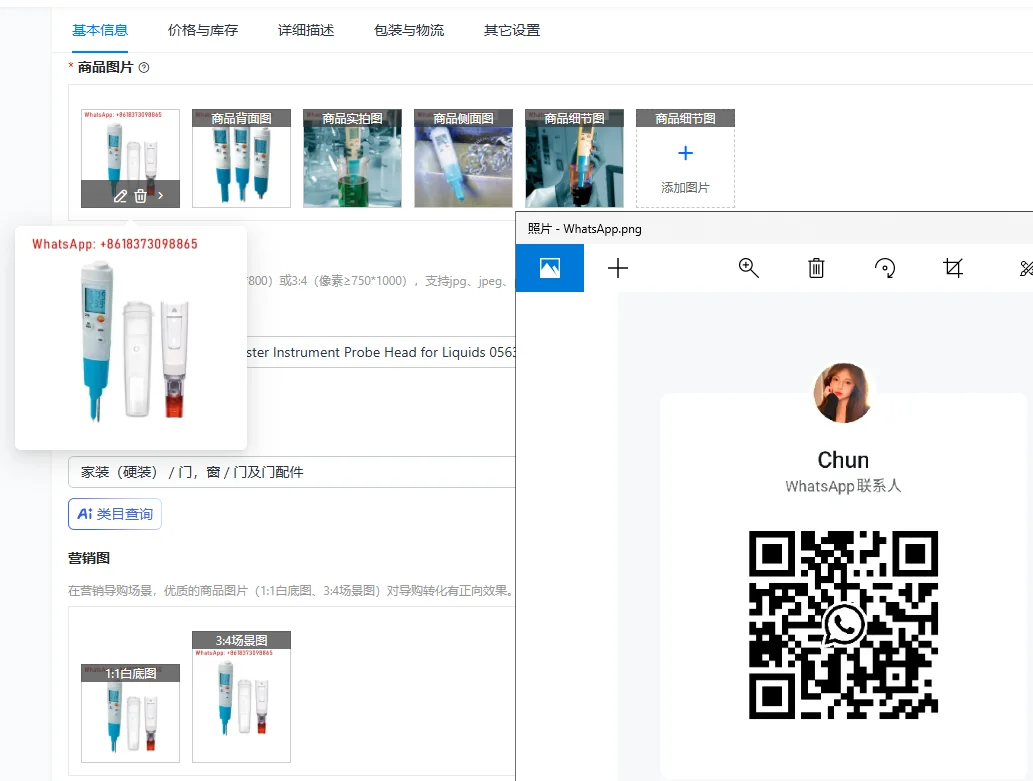Select the crop tool in Photos
Screen dimensions: 1033x781
(x=953, y=268)
